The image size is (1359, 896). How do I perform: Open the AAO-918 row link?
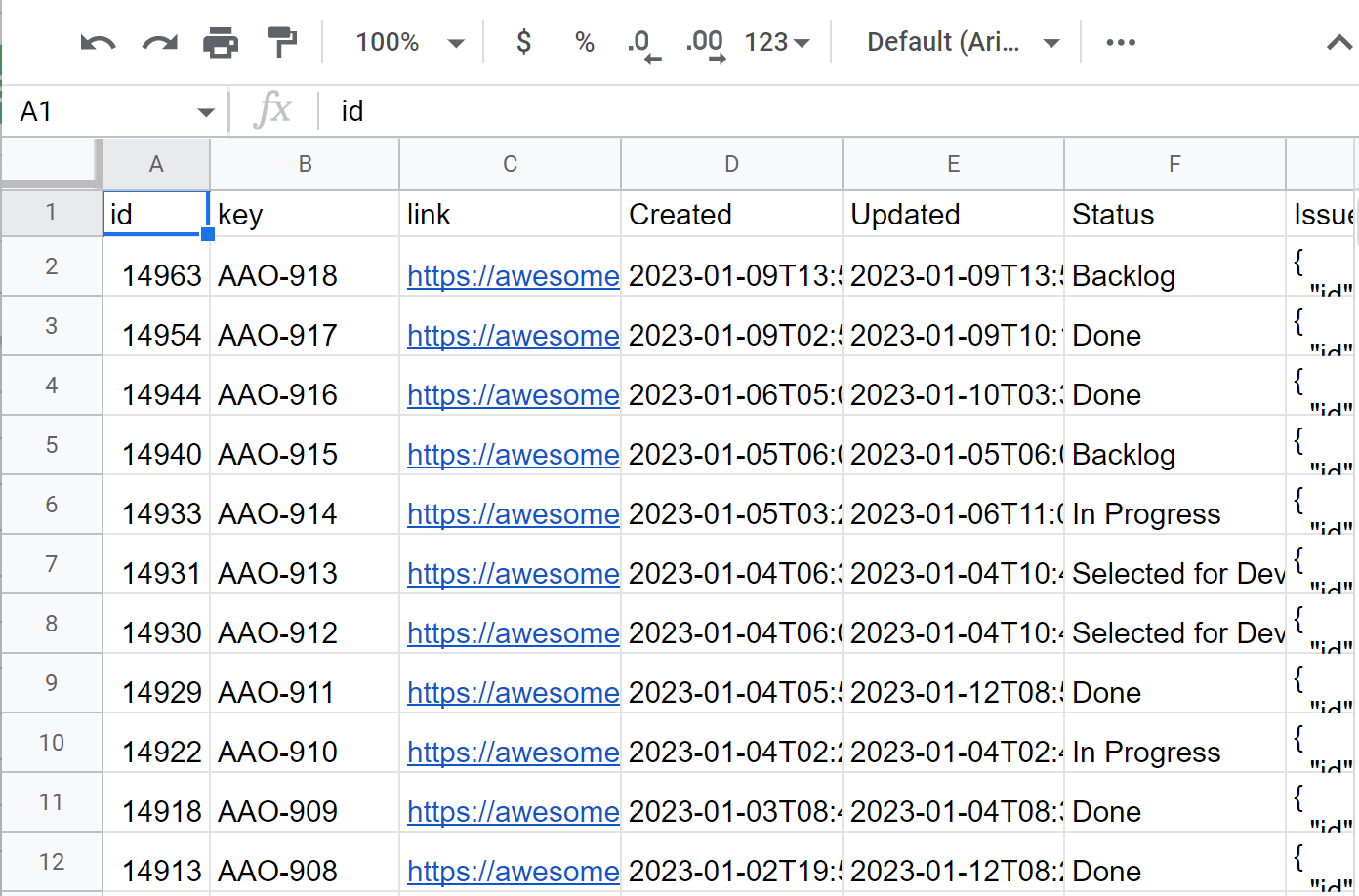pyautogui.click(x=513, y=276)
